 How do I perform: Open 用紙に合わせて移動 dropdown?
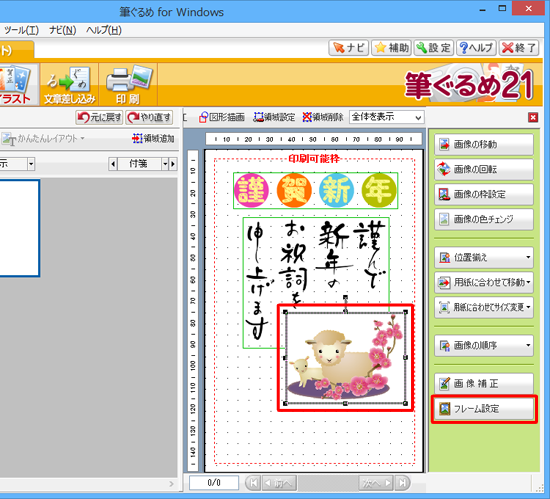(x=484, y=282)
